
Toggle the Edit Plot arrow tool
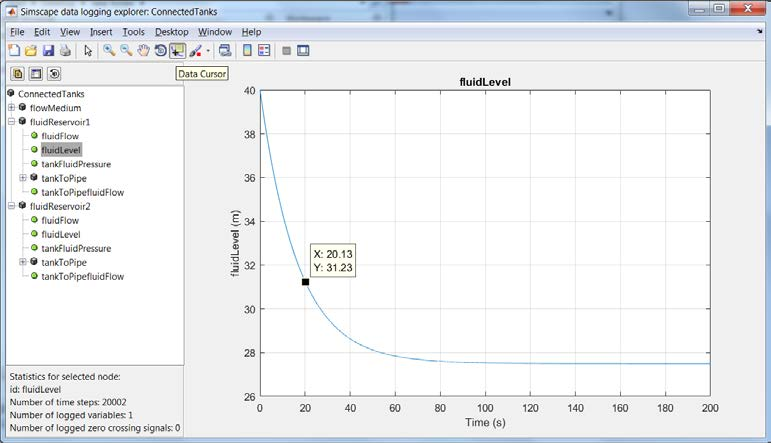point(88,50)
